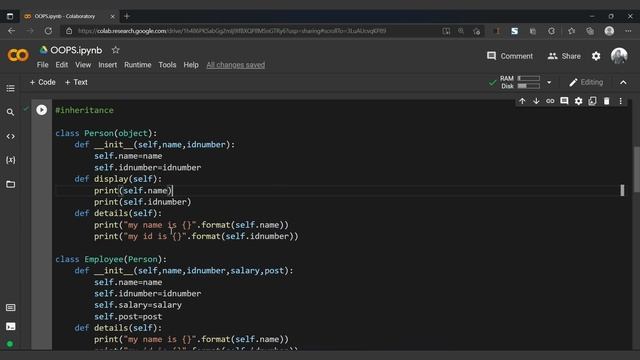This screenshot has width=640, height=360.
Task: Open the Runtime menu
Action: click(138, 65)
